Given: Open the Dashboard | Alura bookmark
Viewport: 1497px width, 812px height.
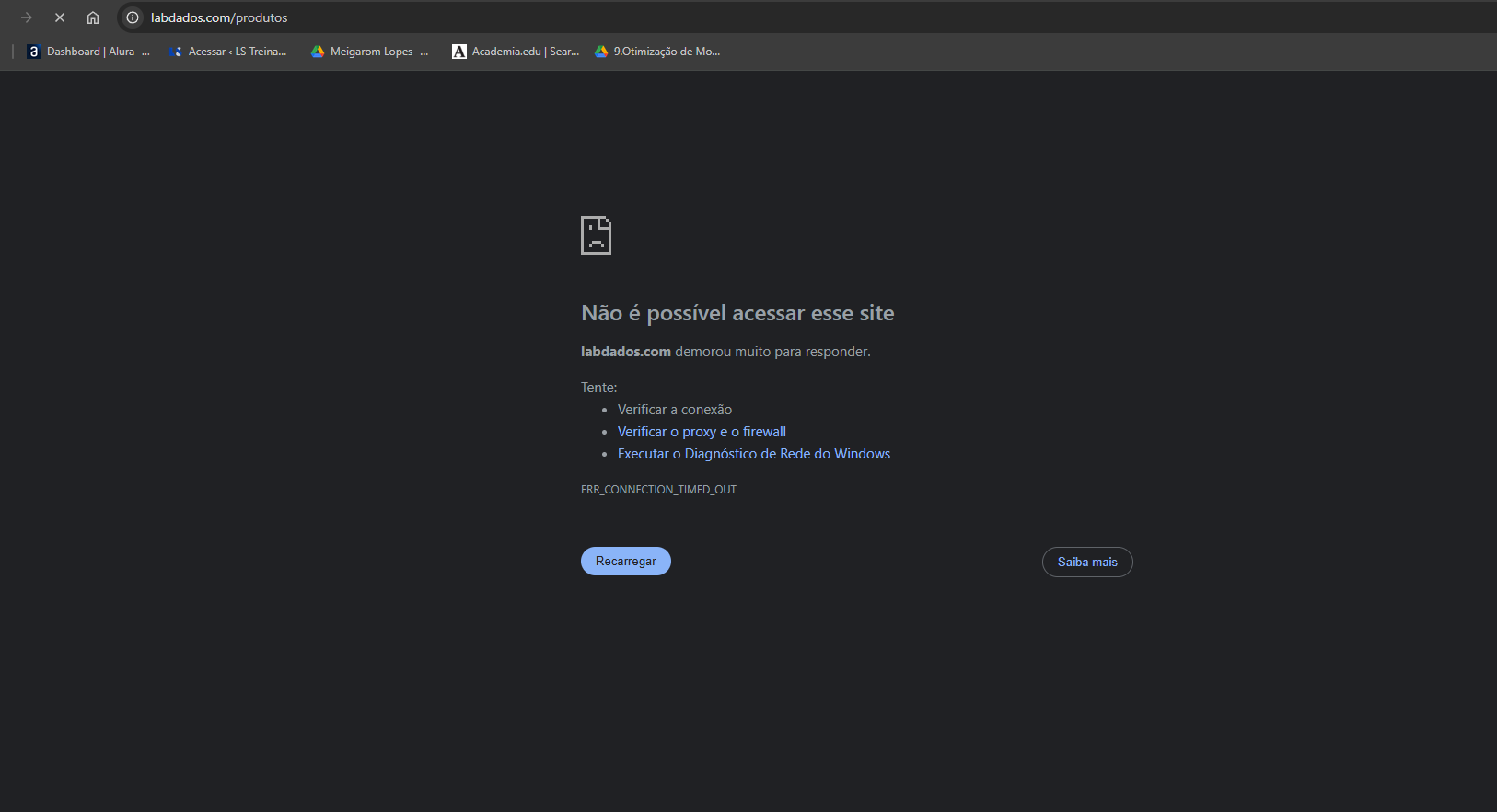Looking at the screenshot, I should [88, 52].
